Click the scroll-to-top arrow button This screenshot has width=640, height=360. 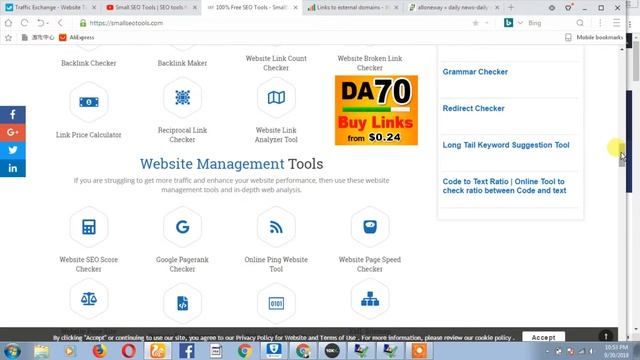coord(606,336)
